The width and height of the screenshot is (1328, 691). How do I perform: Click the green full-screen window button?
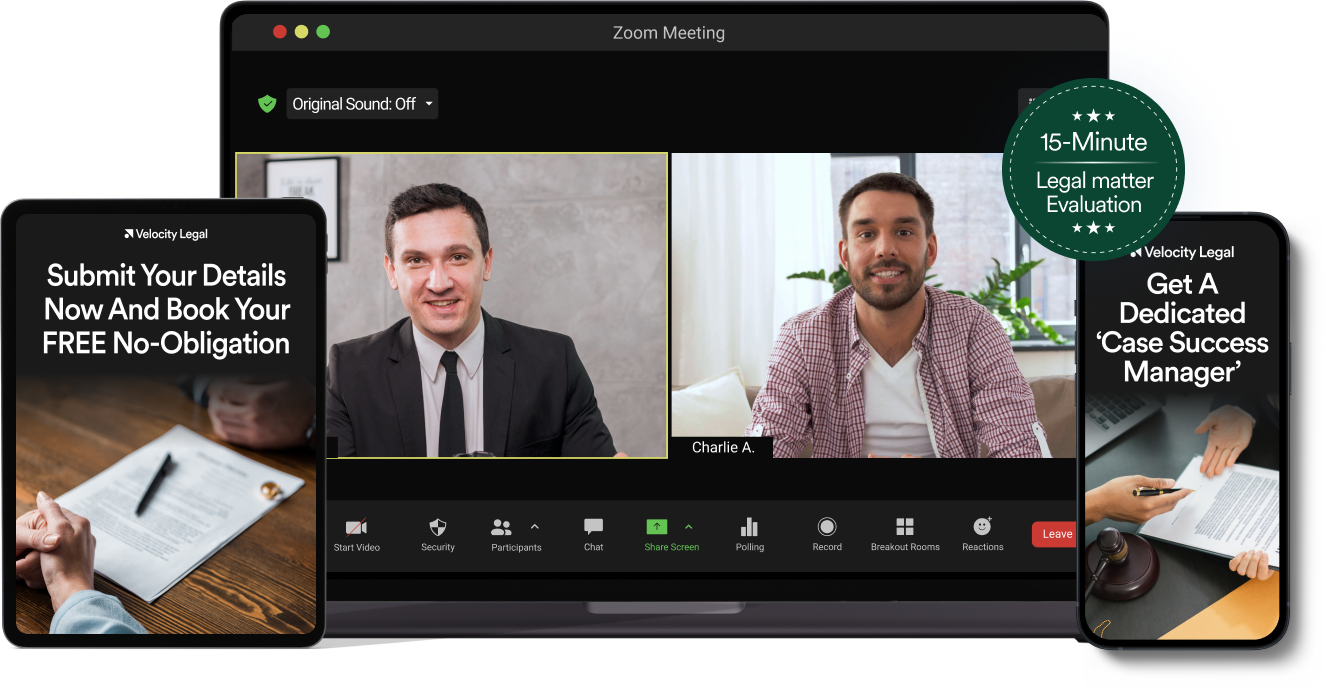pos(323,32)
